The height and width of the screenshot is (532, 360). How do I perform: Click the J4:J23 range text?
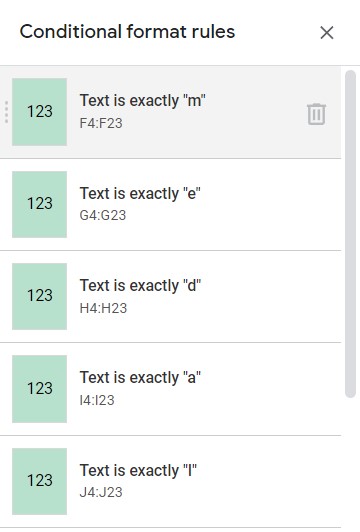coord(101,492)
